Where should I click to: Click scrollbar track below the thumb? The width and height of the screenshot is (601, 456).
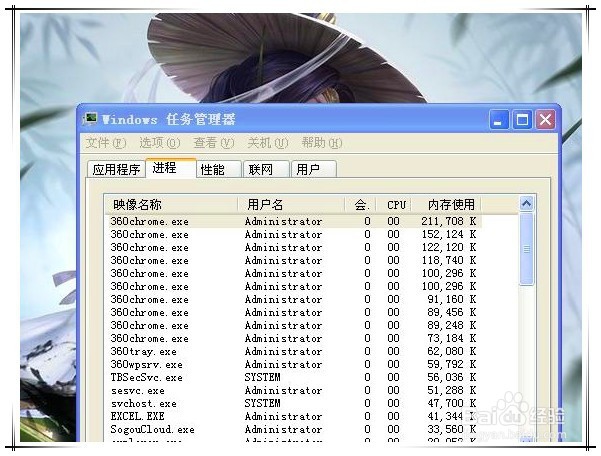[527, 360]
